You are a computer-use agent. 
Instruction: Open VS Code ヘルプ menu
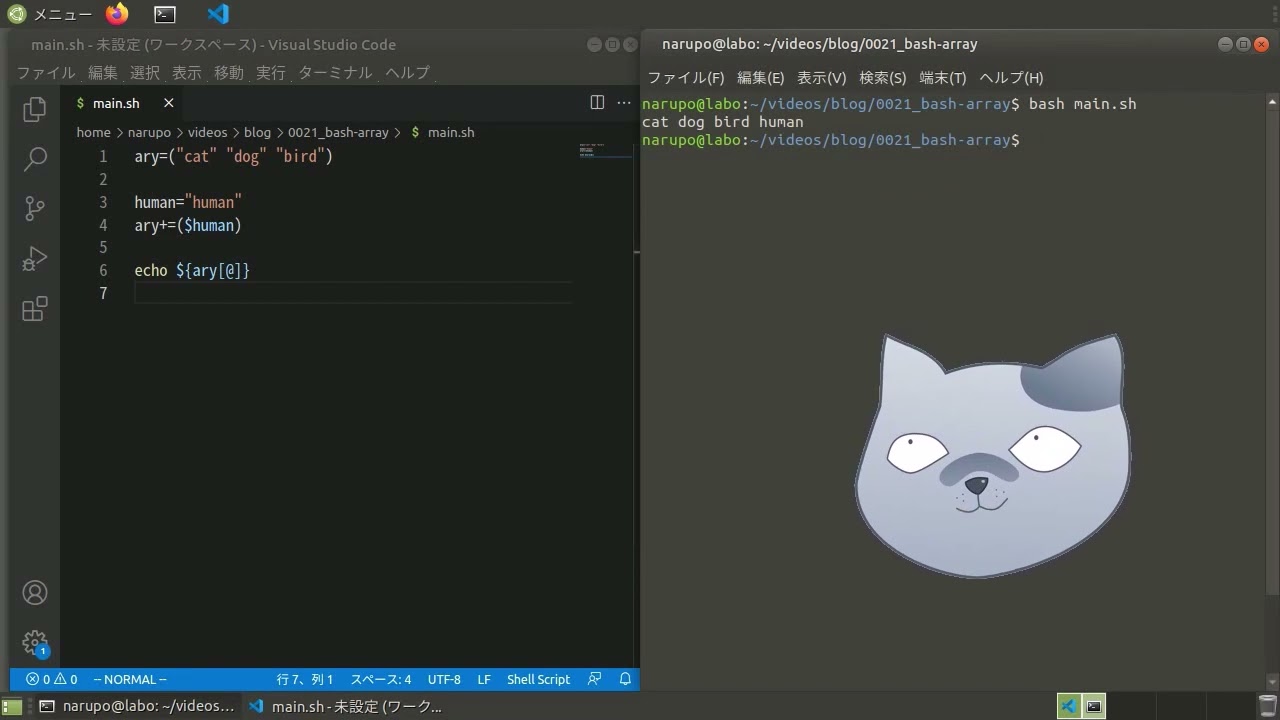pos(408,72)
